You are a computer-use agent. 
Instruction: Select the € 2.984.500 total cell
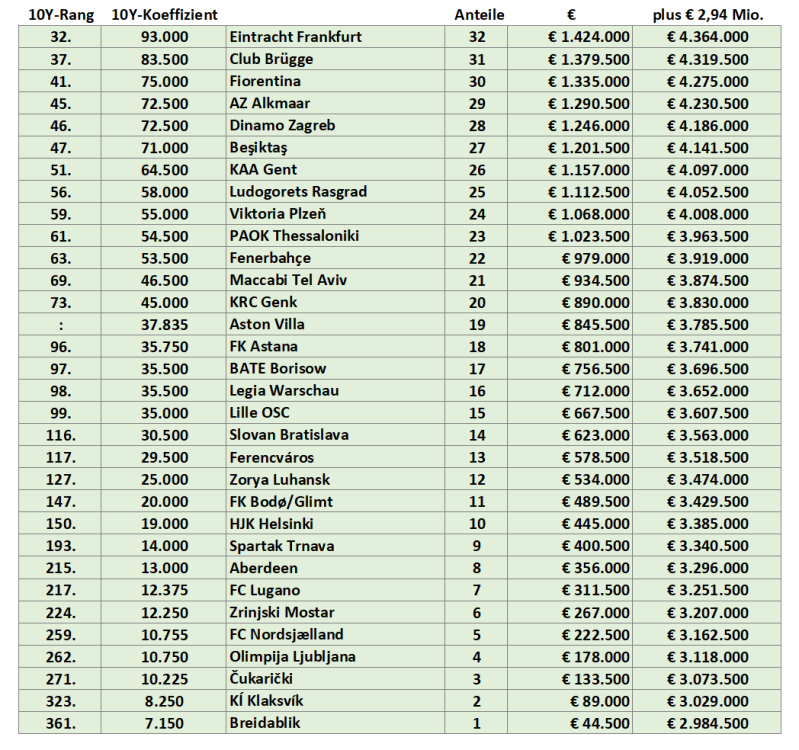[707, 722]
